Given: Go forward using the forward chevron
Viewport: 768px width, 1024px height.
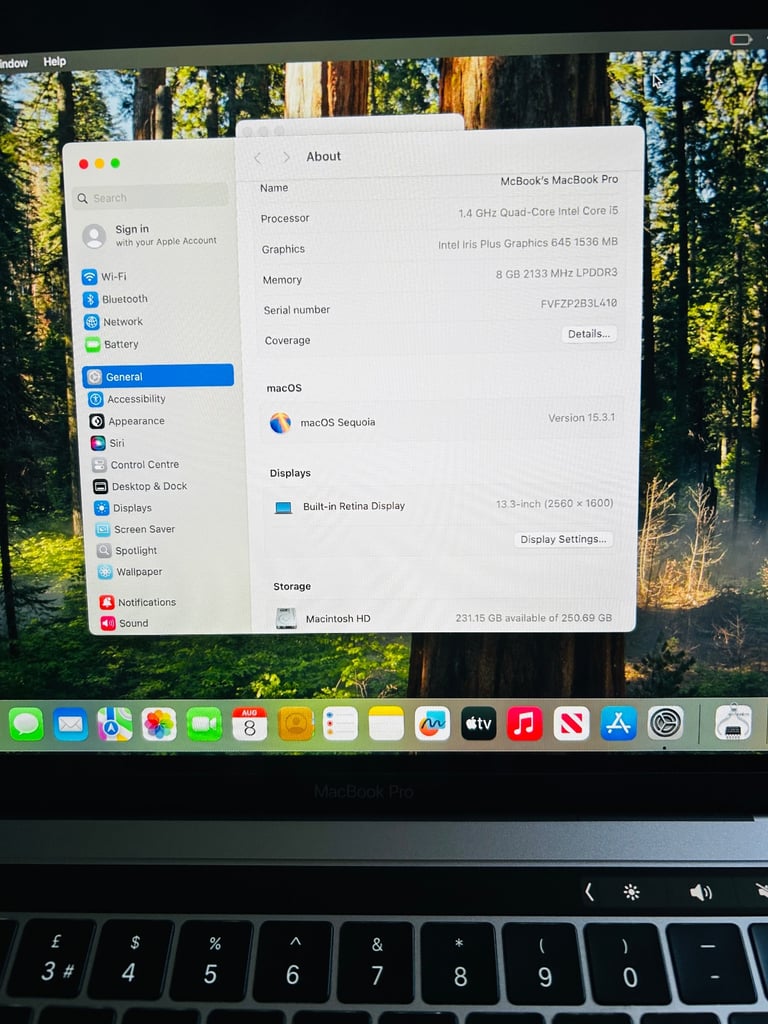Looking at the screenshot, I should click(x=286, y=157).
